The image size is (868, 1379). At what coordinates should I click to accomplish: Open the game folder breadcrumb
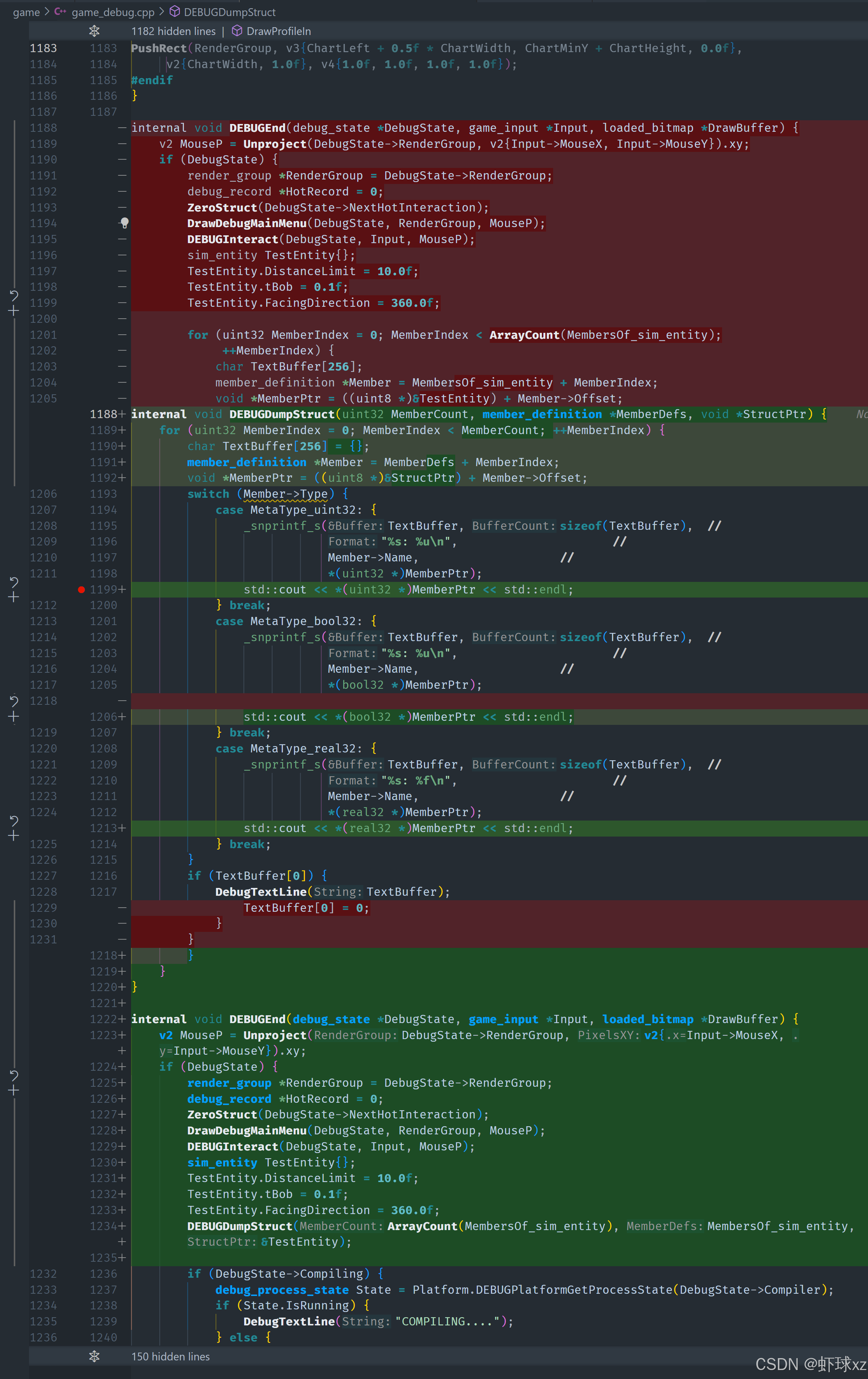26,12
